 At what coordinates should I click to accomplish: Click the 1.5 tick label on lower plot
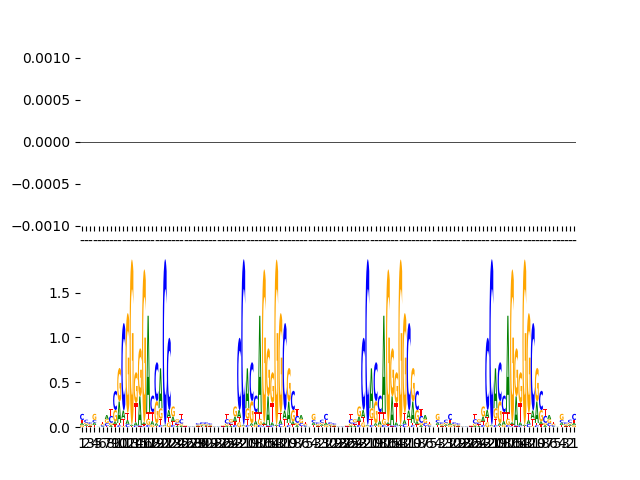59,293
